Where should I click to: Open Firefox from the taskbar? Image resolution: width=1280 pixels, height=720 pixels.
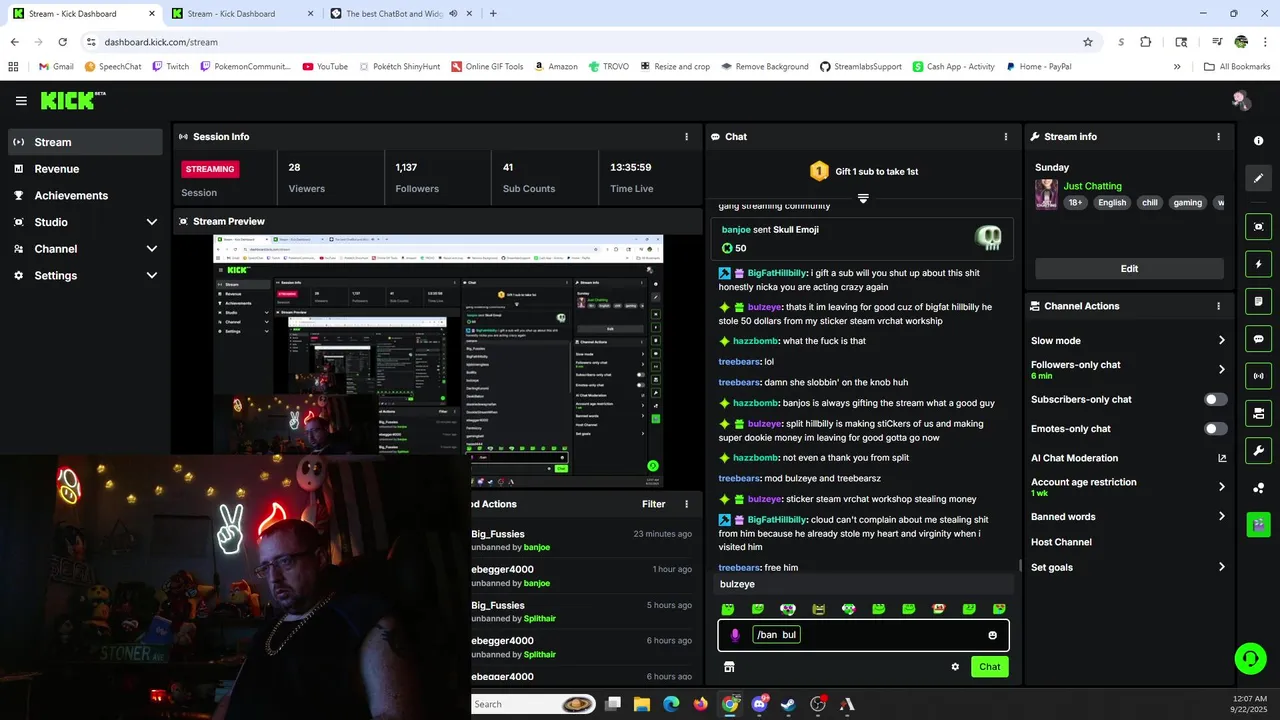coord(700,704)
